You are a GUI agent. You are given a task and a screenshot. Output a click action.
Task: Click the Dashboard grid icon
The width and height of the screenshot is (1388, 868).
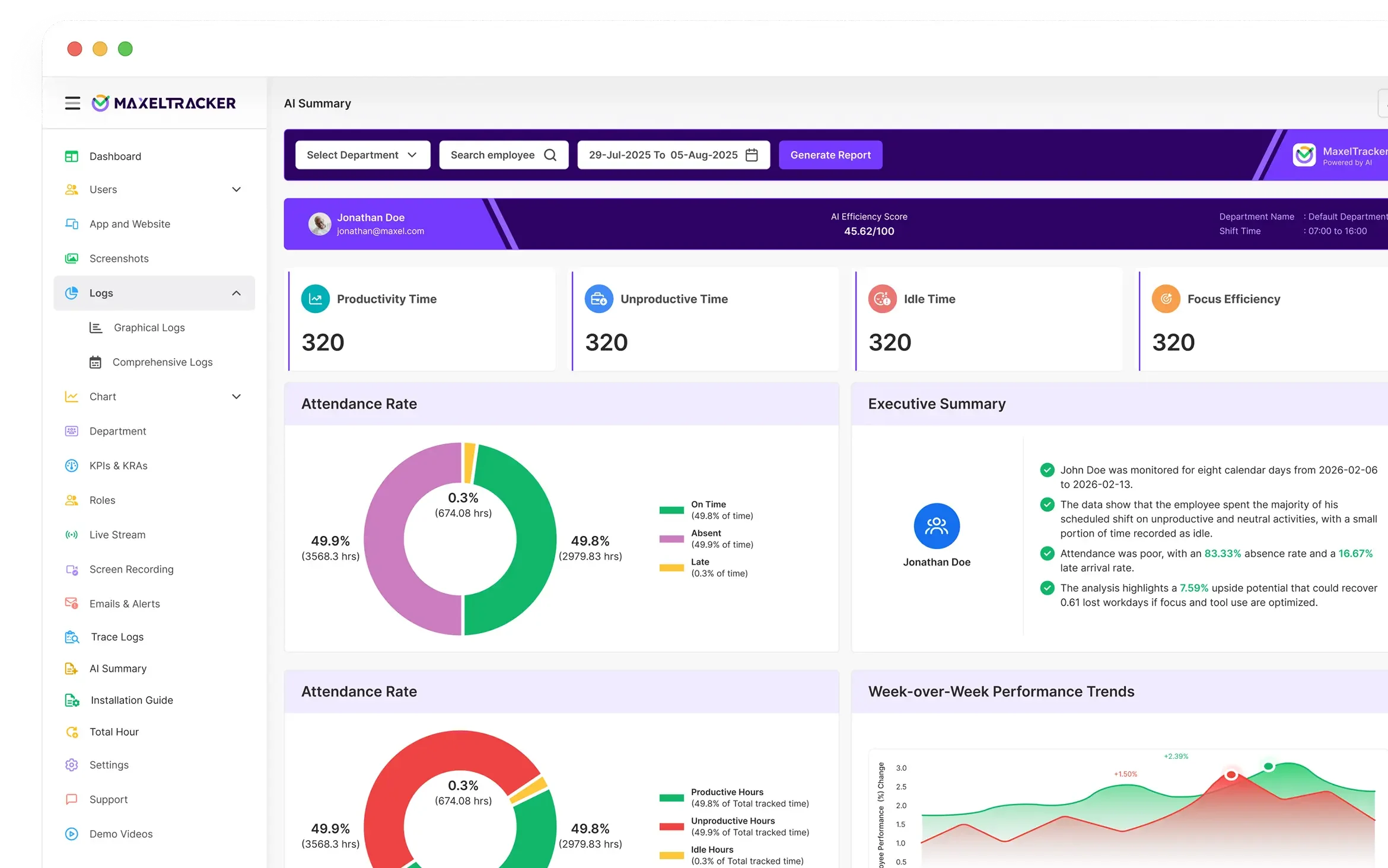pos(72,157)
